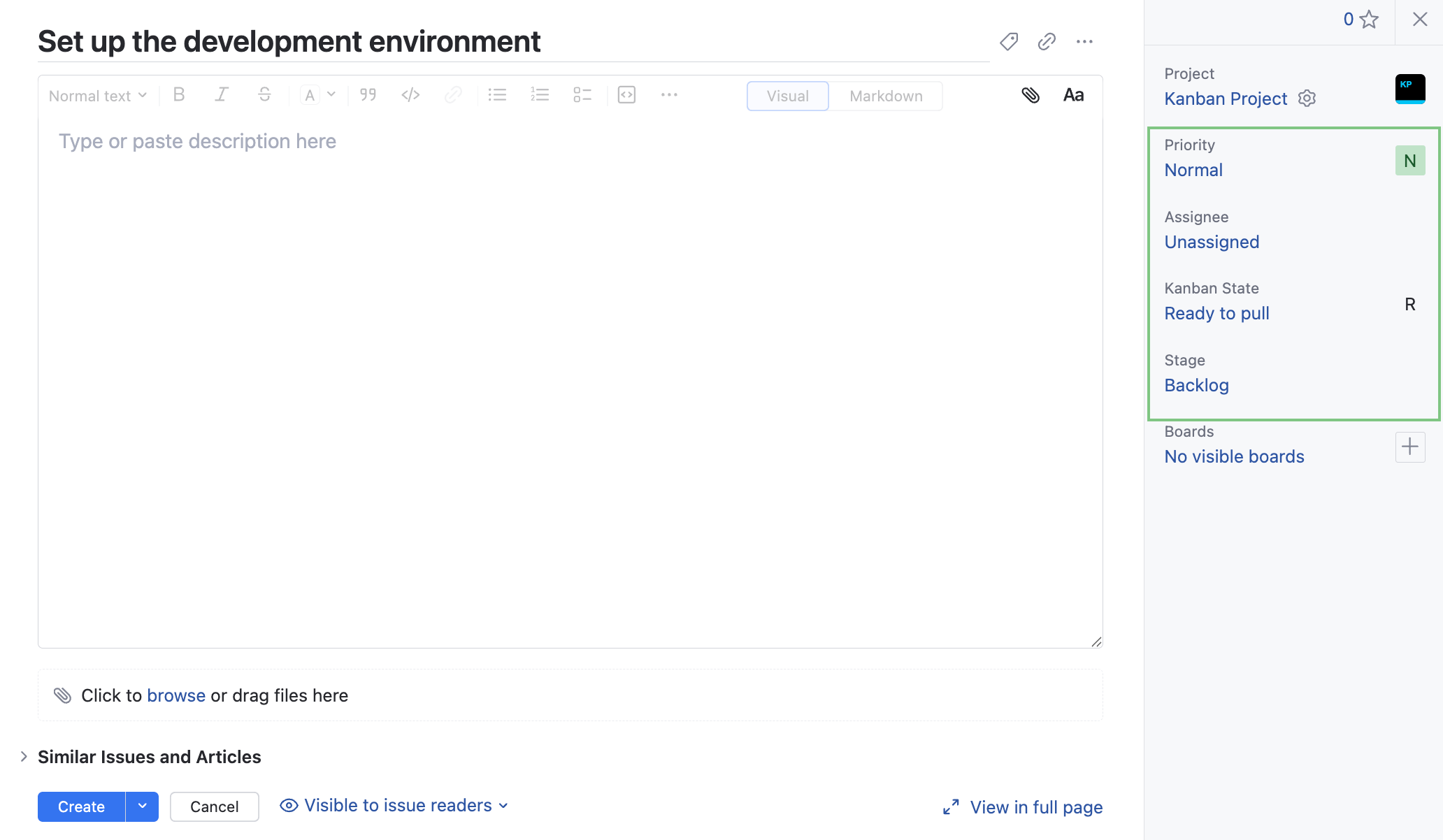This screenshot has height=840, width=1443.
Task: Click the Cancel button
Action: tap(214, 806)
